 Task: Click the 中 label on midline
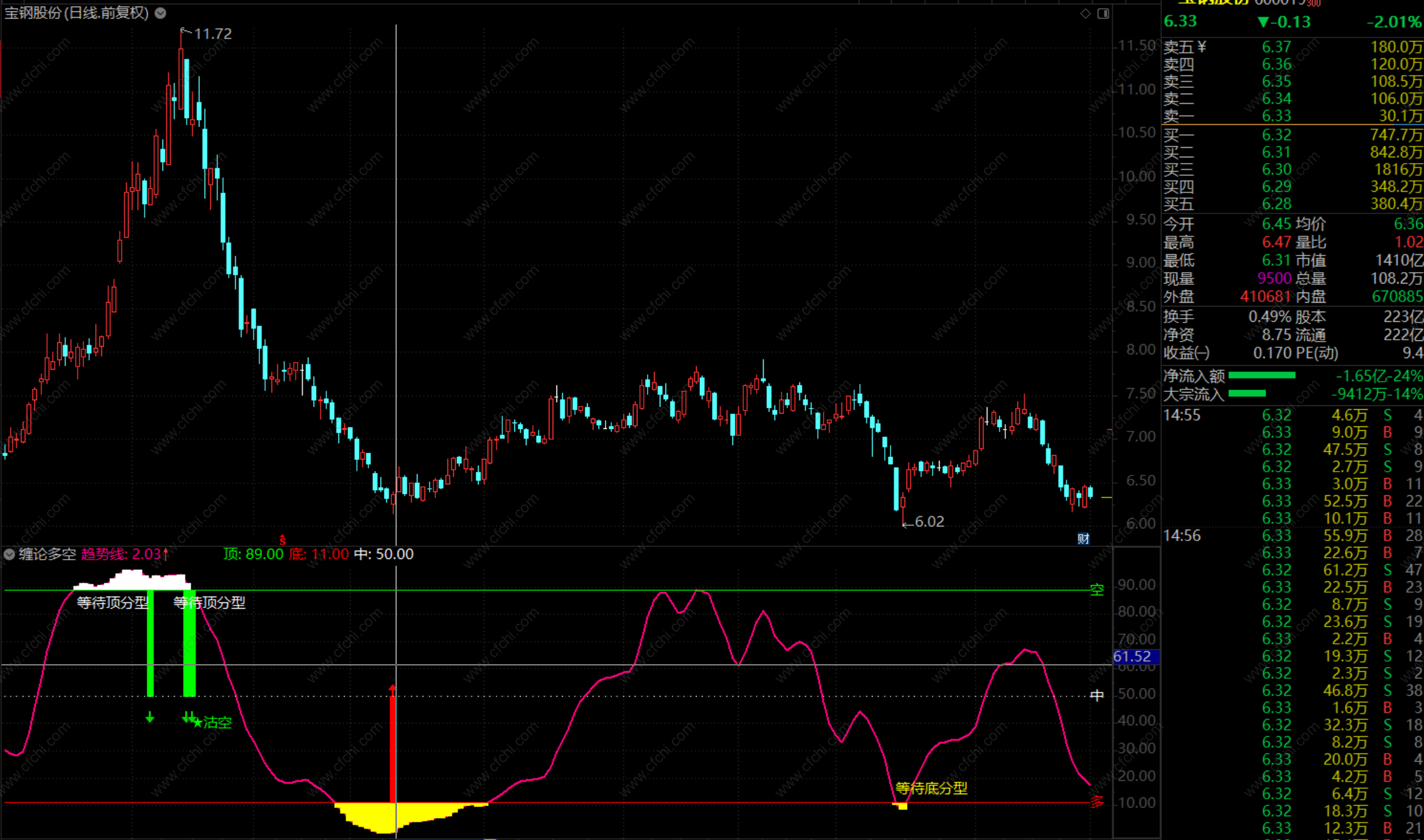point(1096,695)
